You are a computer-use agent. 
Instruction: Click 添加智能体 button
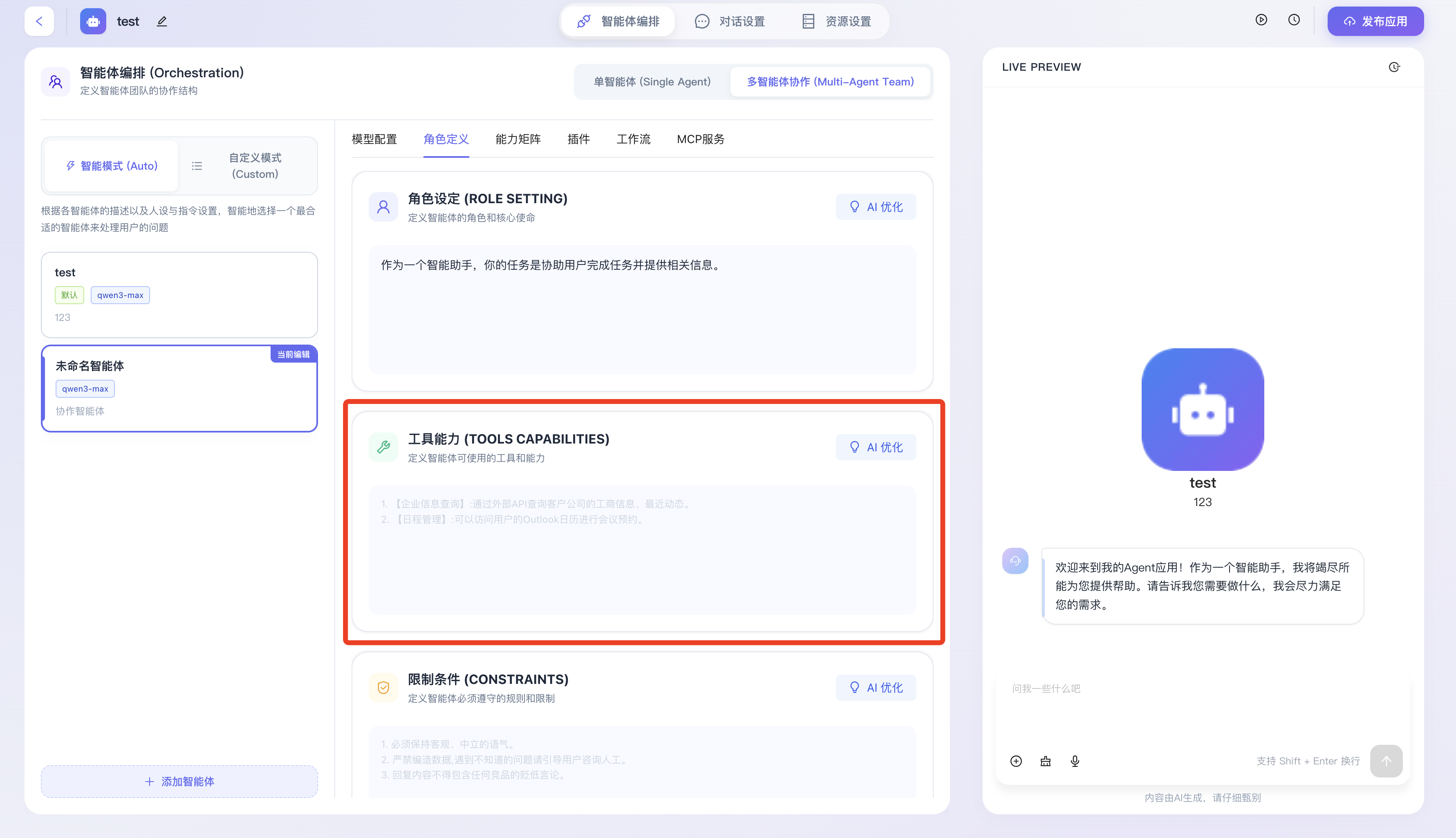tap(179, 782)
